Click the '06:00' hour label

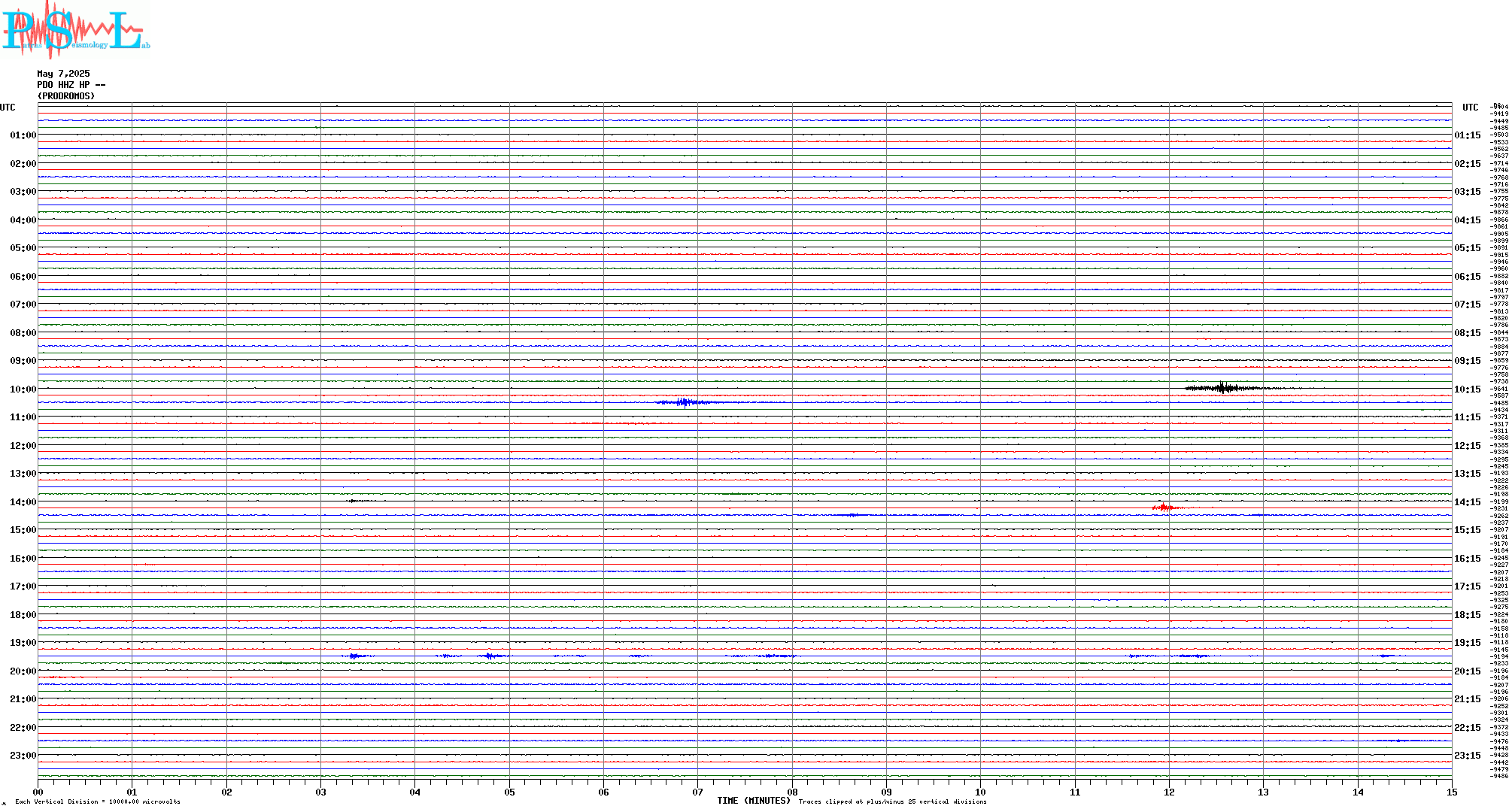click(x=23, y=277)
